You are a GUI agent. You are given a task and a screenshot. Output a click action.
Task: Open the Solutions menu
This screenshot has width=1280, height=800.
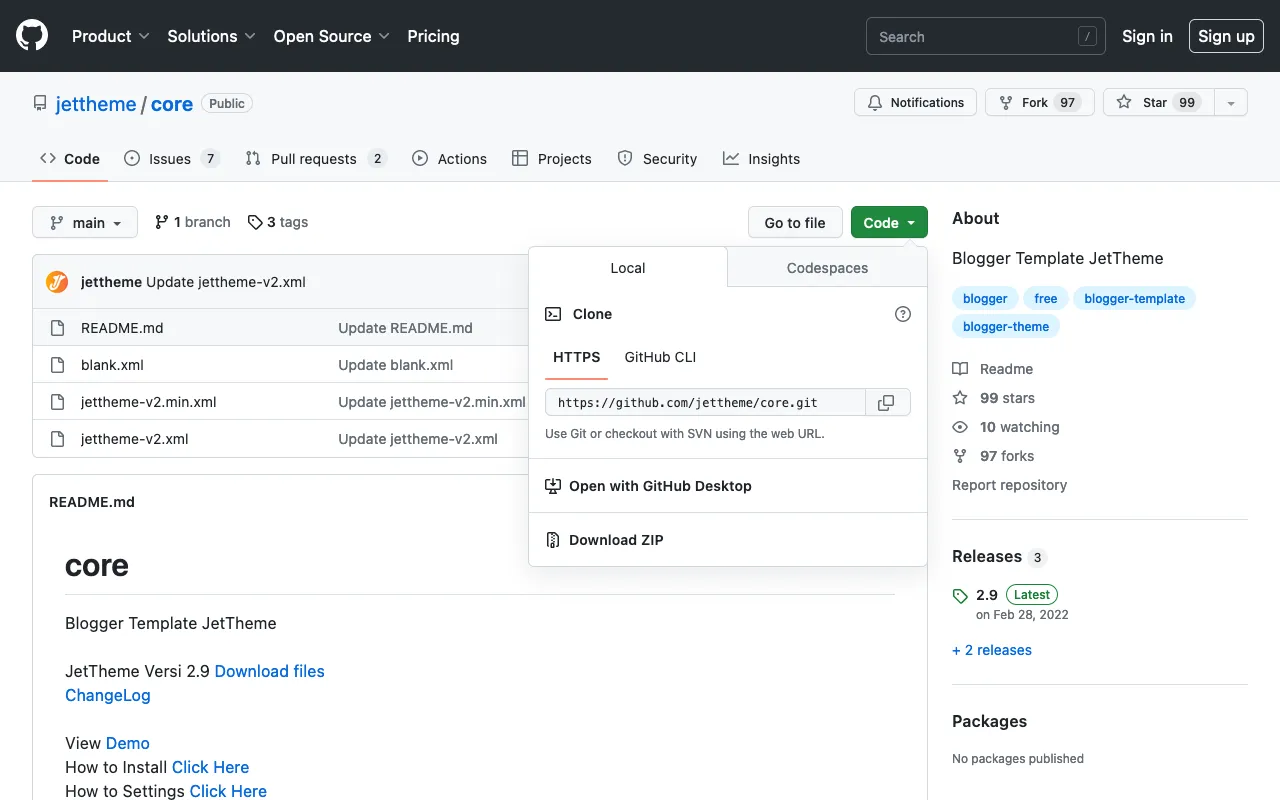point(212,36)
